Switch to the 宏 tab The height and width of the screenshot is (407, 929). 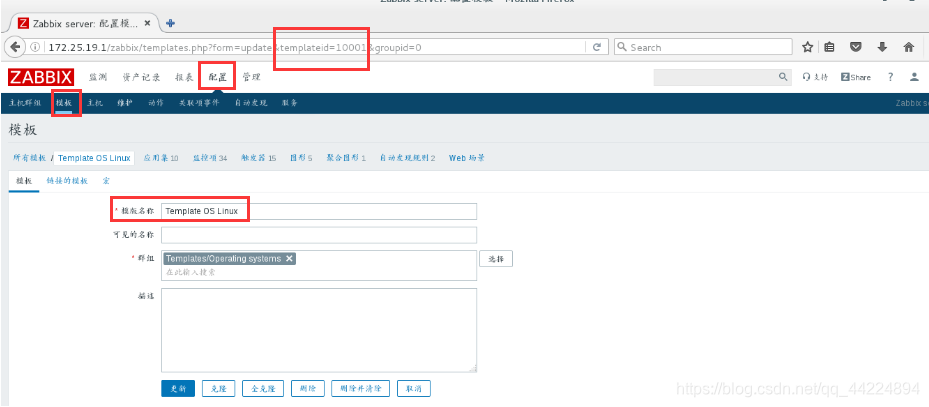[105, 181]
